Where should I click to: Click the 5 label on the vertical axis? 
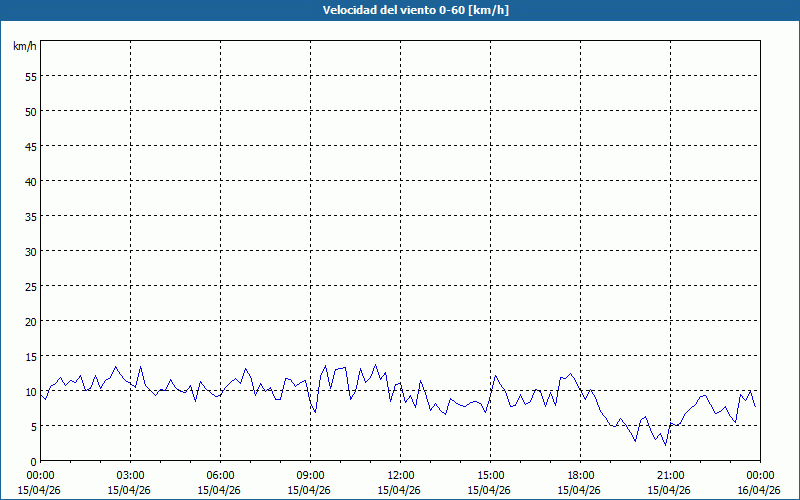[33, 426]
